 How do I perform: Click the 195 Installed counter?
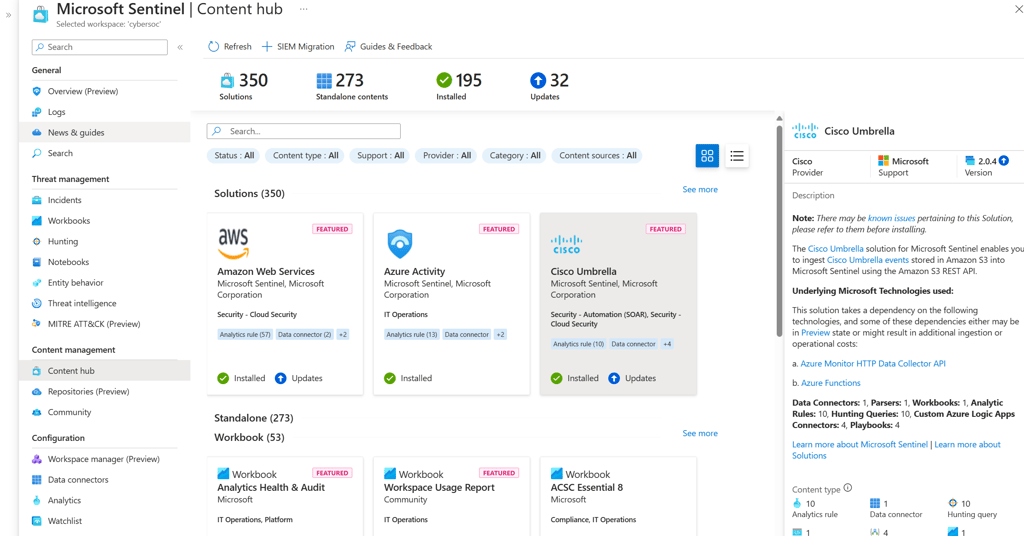click(x=458, y=86)
